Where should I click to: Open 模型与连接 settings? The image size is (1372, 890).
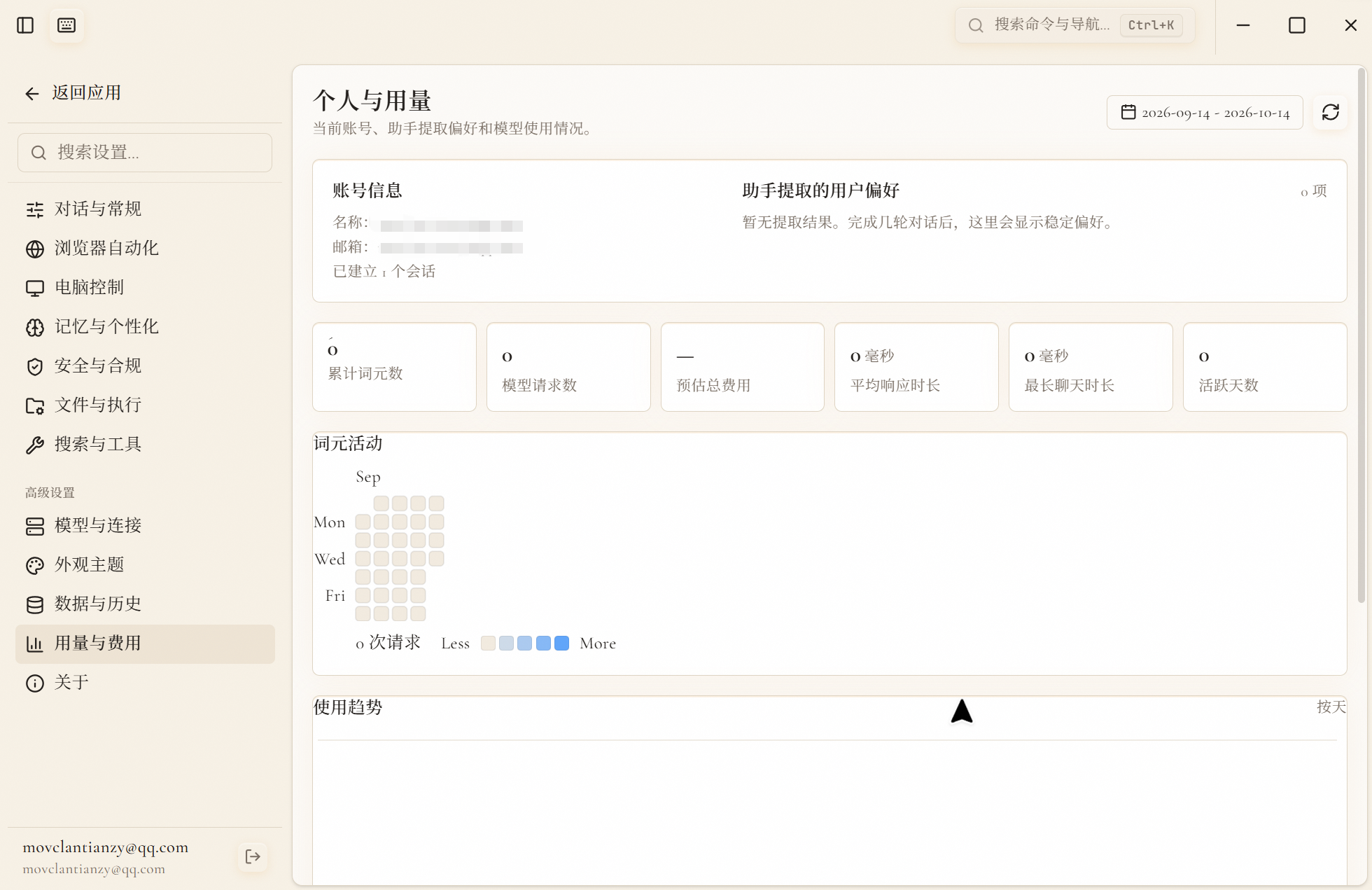point(145,525)
